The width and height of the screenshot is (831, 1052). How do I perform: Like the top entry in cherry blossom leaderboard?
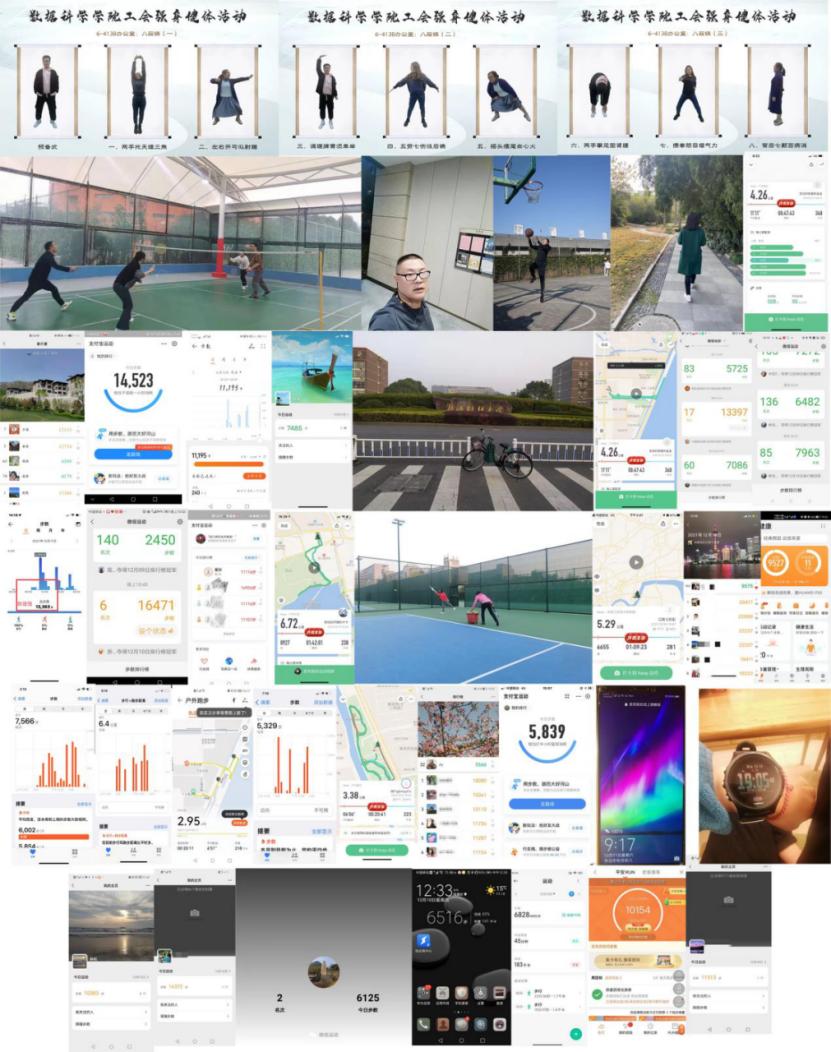[493, 765]
